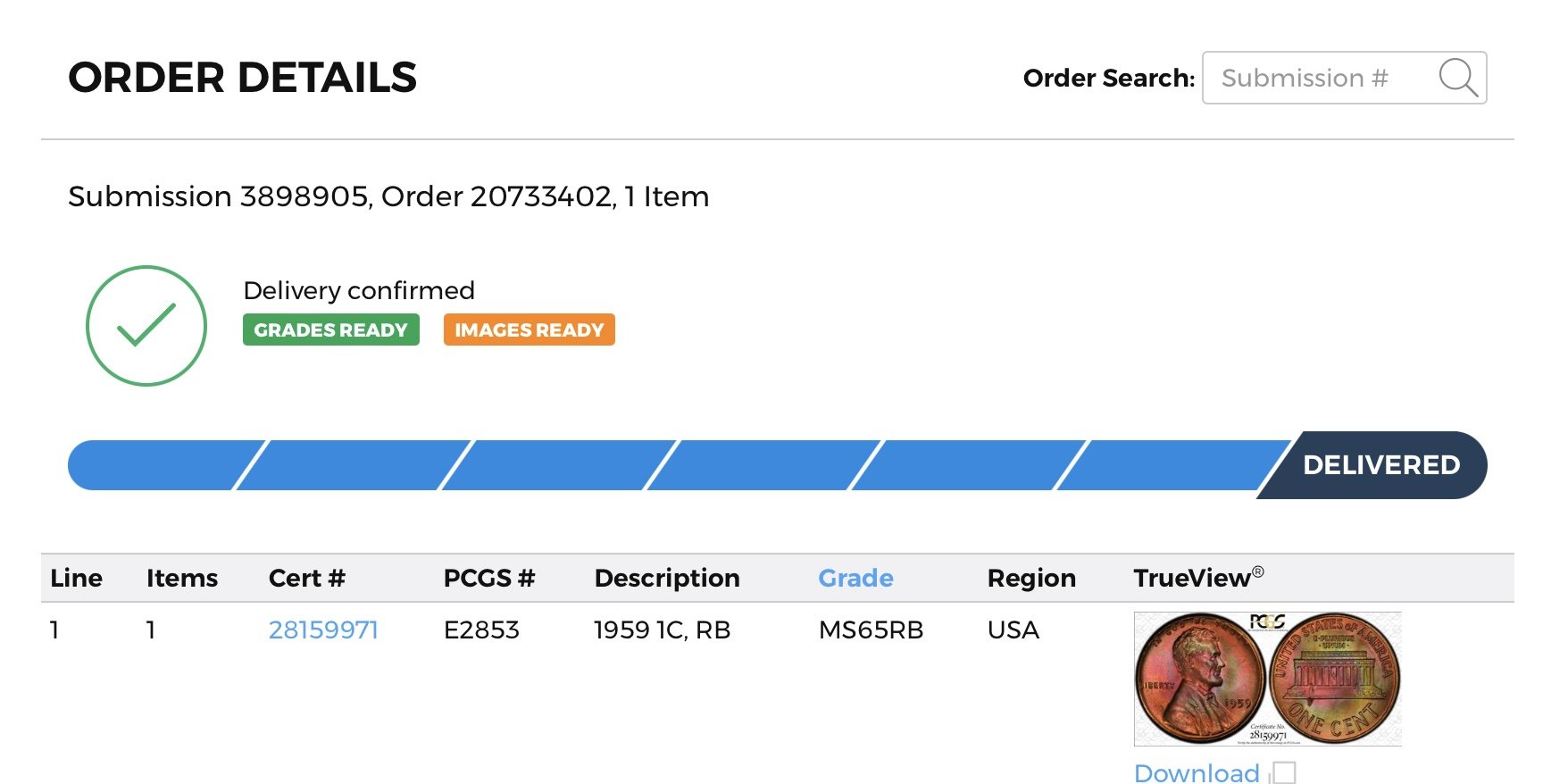
Task: Click the ORDER DETAILS heading
Action: click(x=243, y=78)
